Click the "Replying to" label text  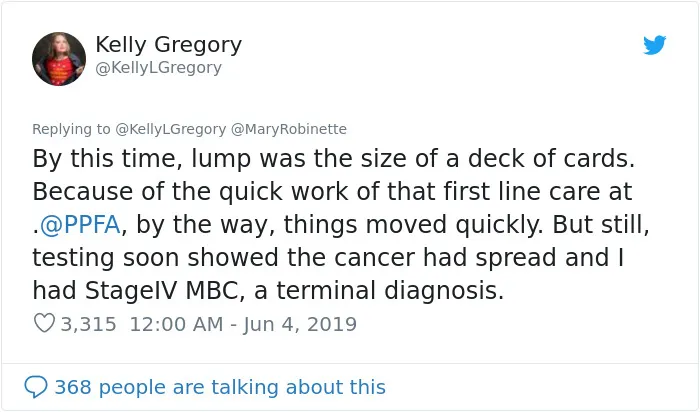pos(71,129)
